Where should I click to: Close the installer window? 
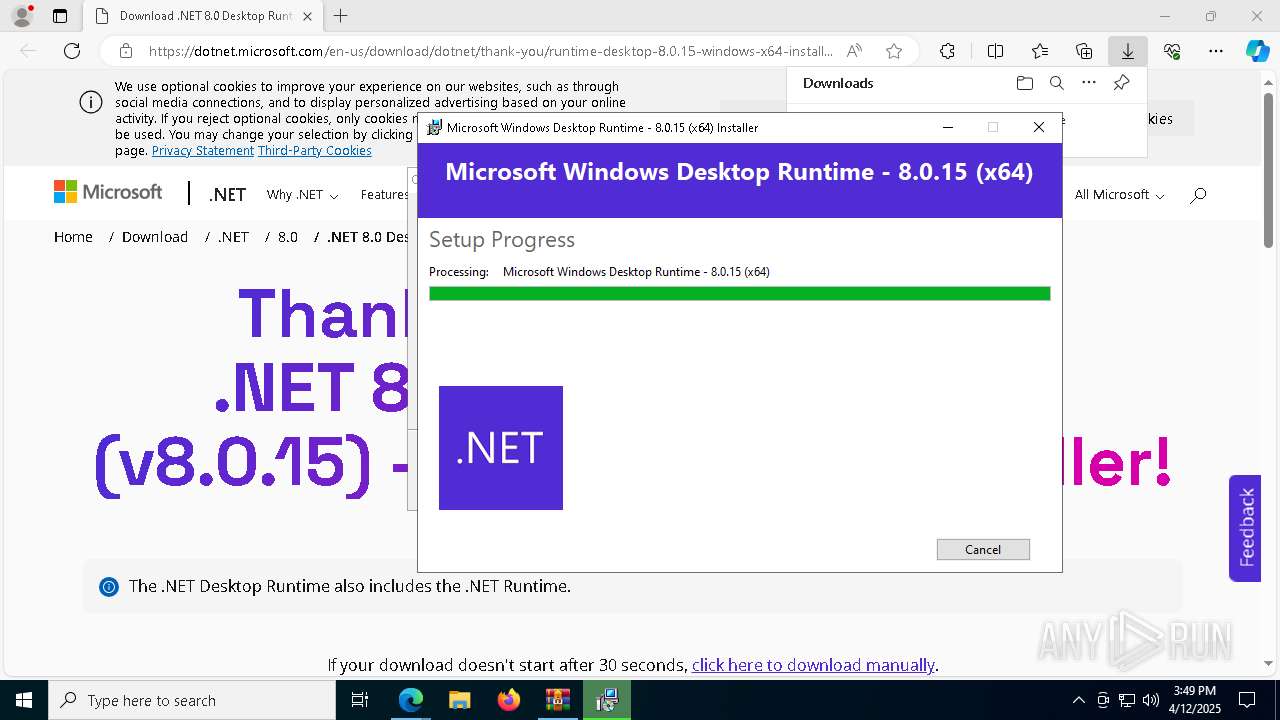1039,127
